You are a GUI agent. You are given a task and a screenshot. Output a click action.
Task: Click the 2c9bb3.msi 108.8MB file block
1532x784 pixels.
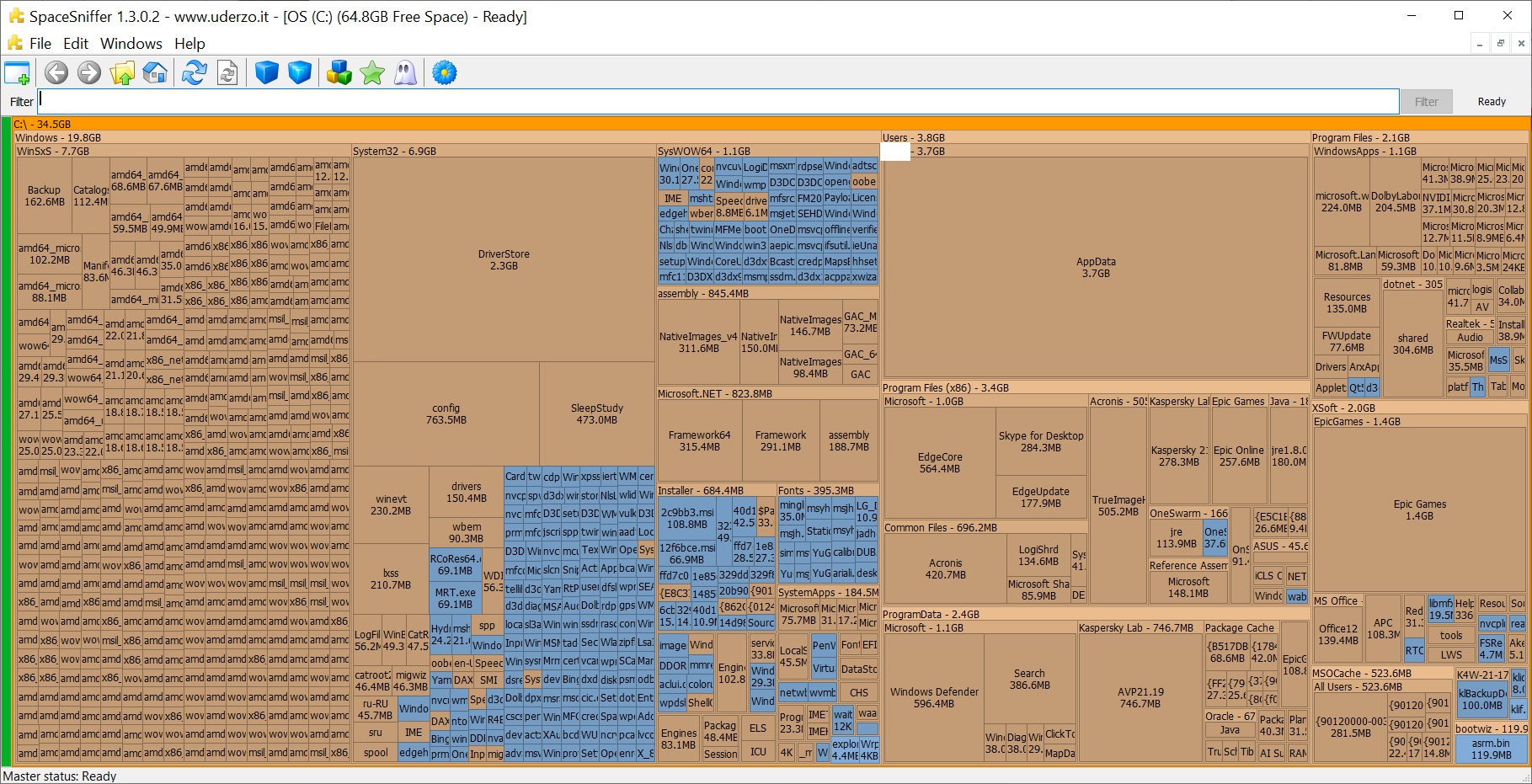[x=687, y=518]
